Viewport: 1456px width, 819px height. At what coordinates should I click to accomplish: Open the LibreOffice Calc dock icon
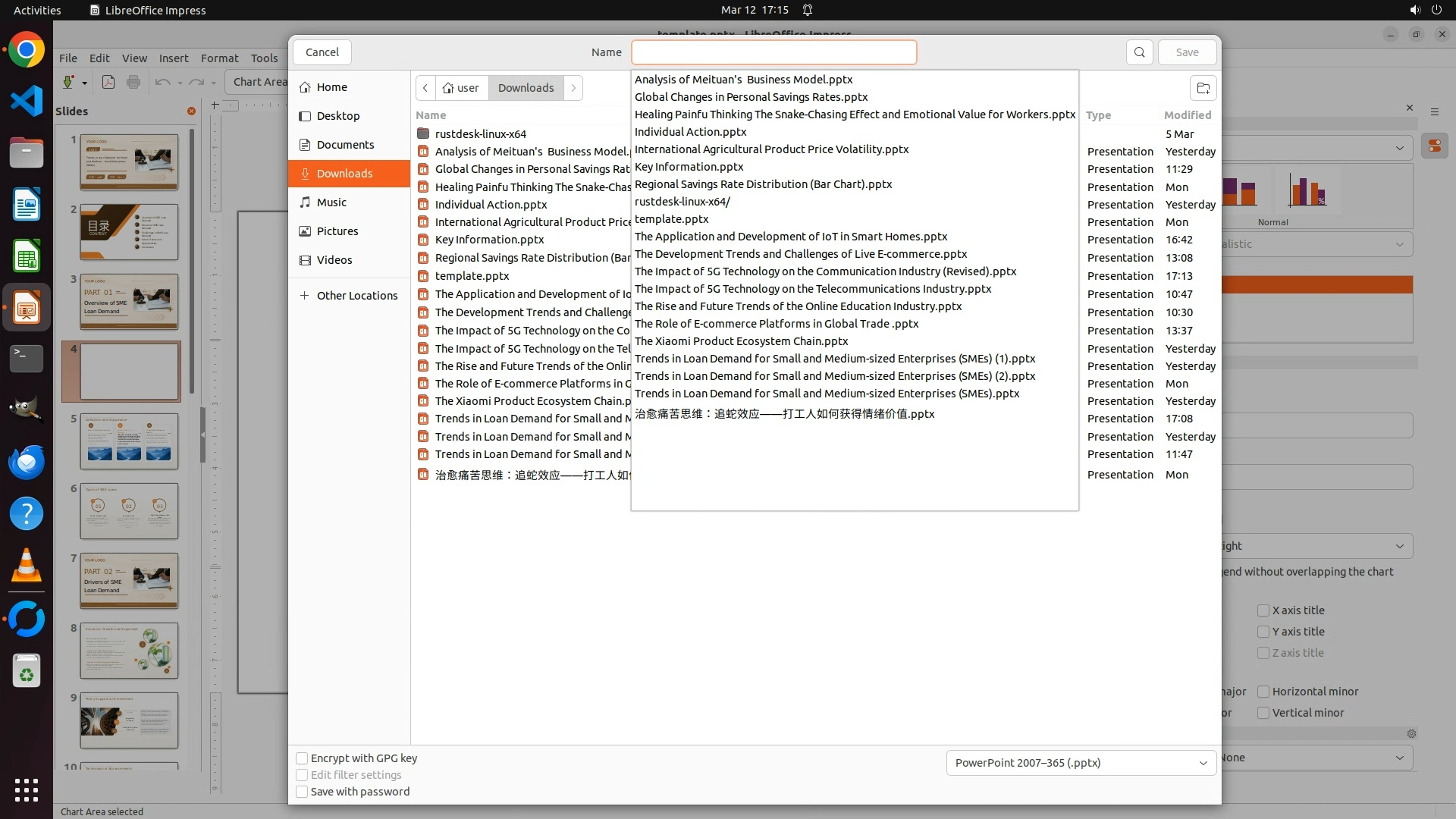[x=27, y=256]
